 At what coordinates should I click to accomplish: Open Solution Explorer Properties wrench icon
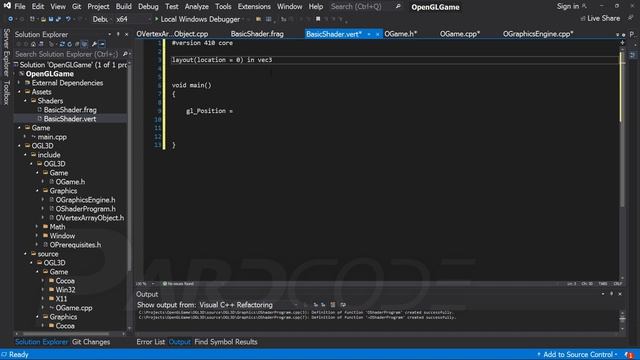coord(94,44)
